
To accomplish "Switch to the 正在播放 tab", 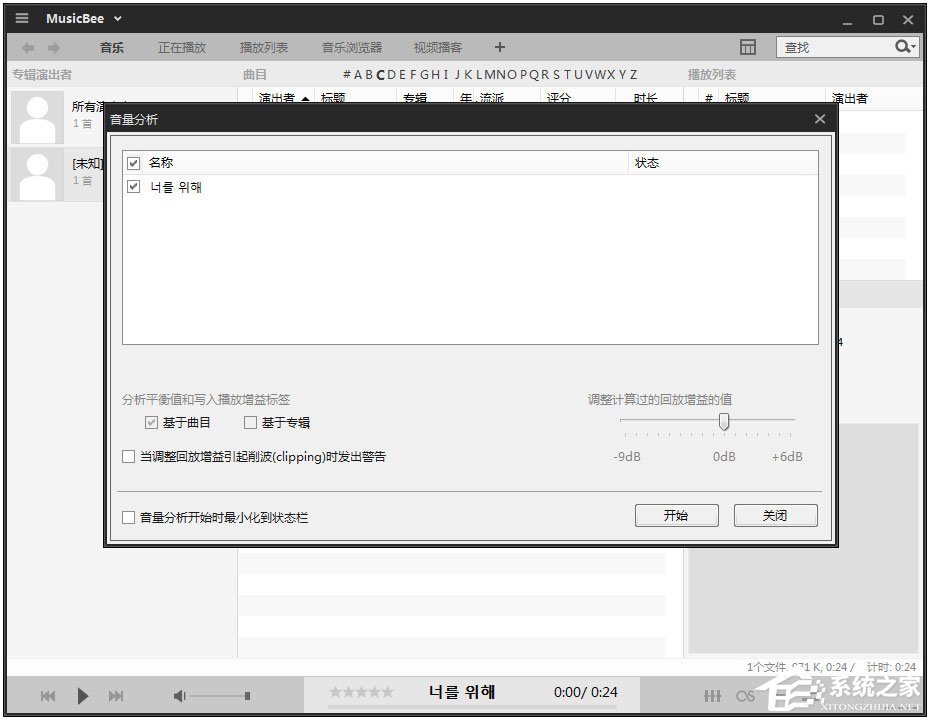I will tap(181, 46).
